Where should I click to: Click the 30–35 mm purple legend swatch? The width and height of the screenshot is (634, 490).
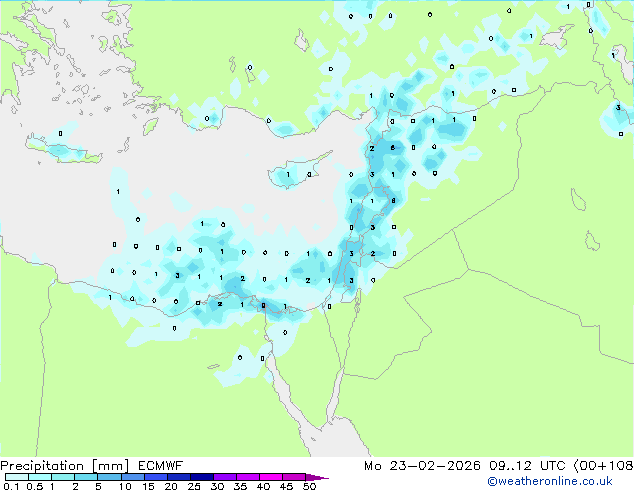coord(224,477)
